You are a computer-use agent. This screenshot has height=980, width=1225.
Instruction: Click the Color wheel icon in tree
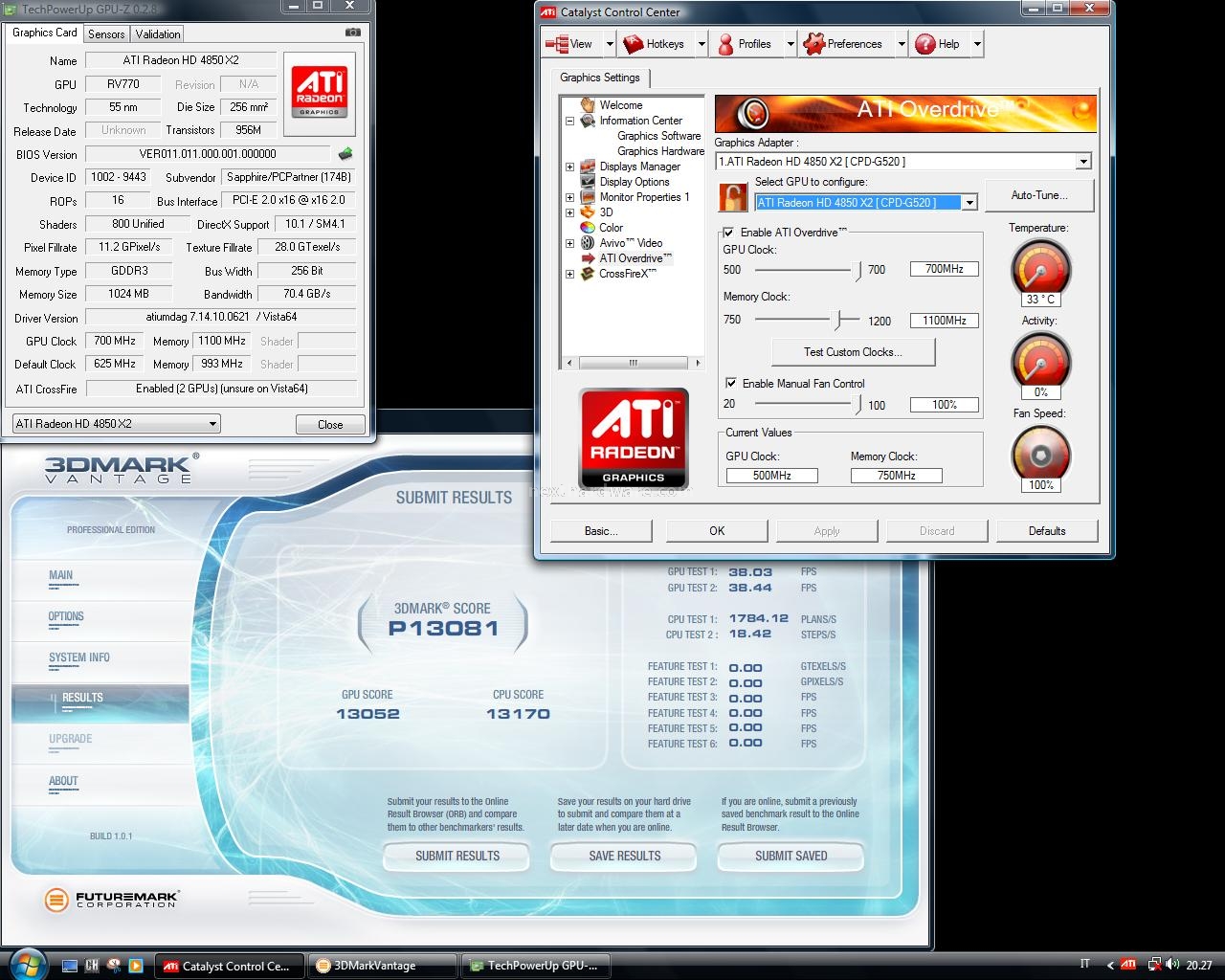point(588,228)
